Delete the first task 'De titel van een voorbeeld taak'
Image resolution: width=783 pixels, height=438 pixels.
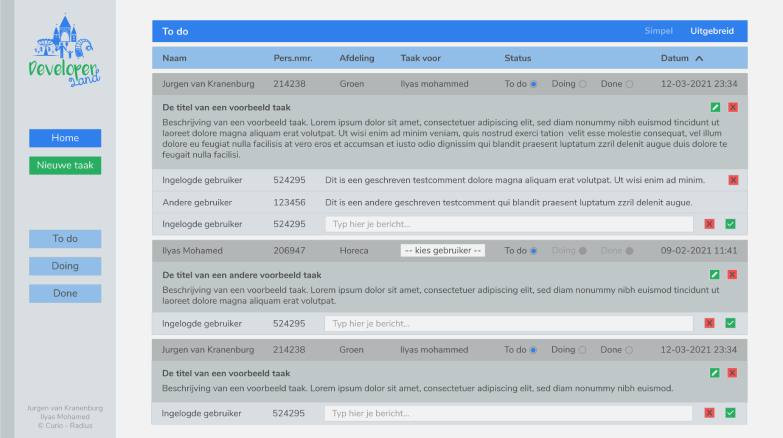(x=733, y=107)
